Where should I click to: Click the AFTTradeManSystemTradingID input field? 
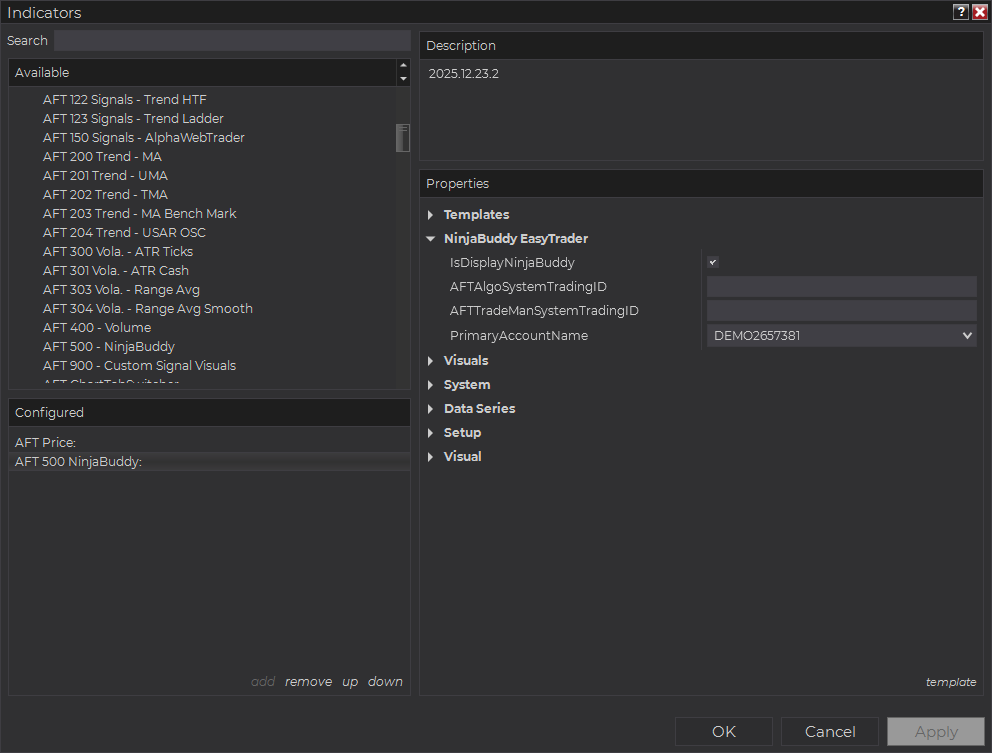click(841, 311)
